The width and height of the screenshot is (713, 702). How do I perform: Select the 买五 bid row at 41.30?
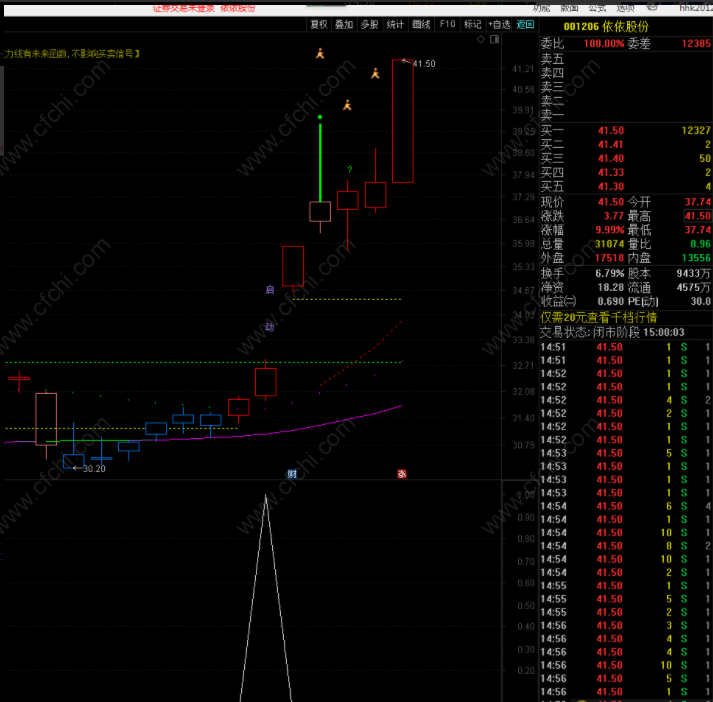[x=626, y=187]
